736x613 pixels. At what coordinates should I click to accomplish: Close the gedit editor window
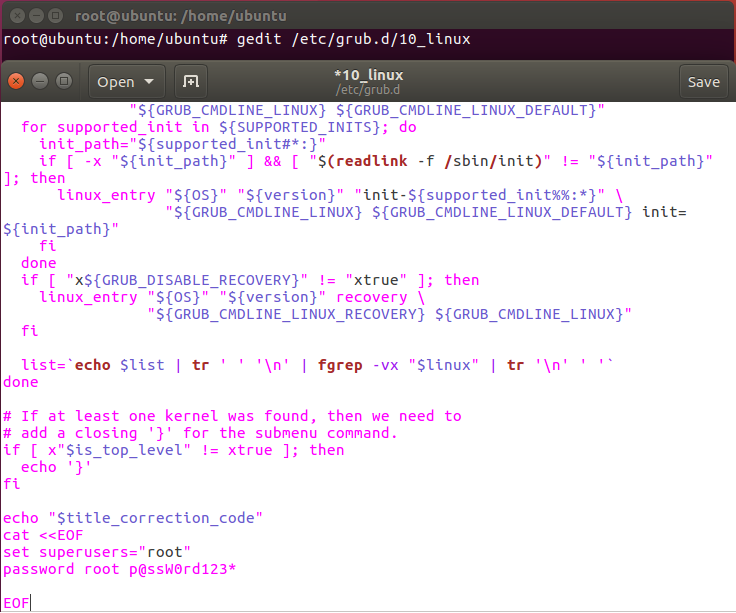pos(17,81)
